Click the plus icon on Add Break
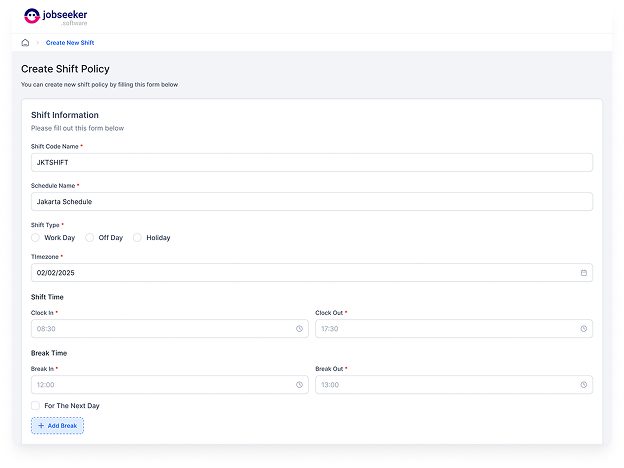The width and height of the screenshot is (624, 468). pyautogui.click(x=41, y=426)
